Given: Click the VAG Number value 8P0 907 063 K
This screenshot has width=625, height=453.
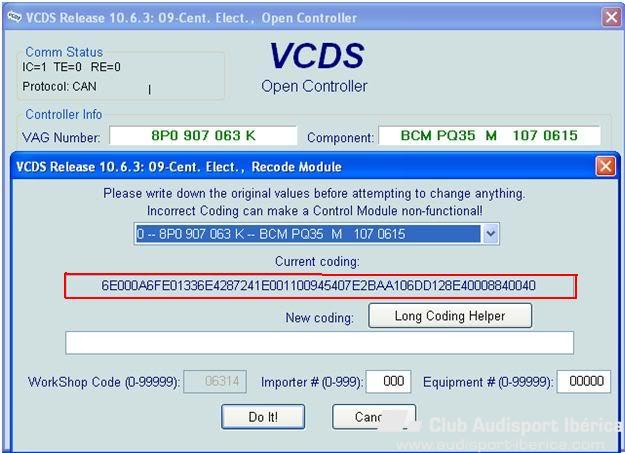Looking at the screenshot, I should [x=203, y=136].
